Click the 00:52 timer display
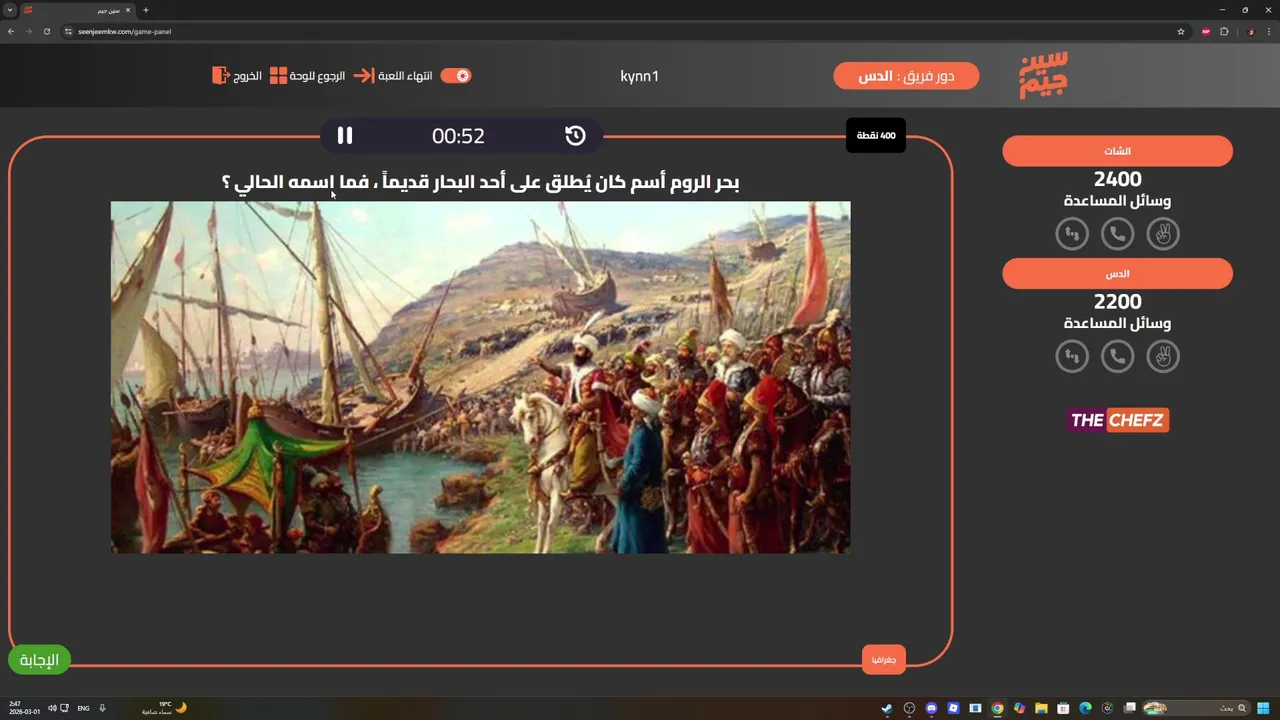 tap(458, 136)
